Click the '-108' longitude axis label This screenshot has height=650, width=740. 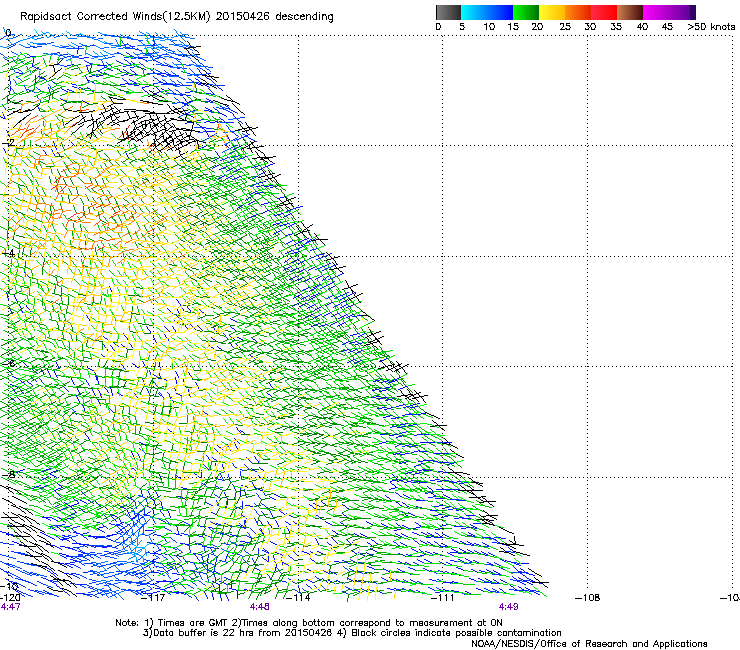coord(588,598)
